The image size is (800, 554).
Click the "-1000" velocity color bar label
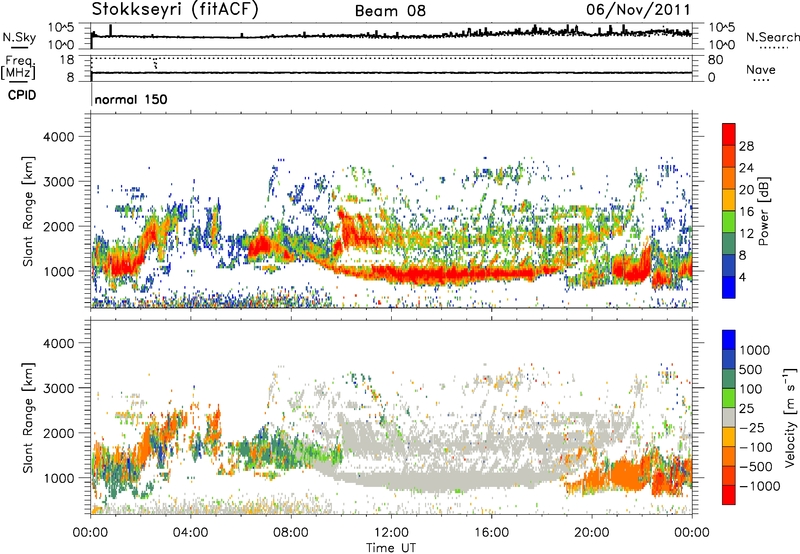point(759,486)
